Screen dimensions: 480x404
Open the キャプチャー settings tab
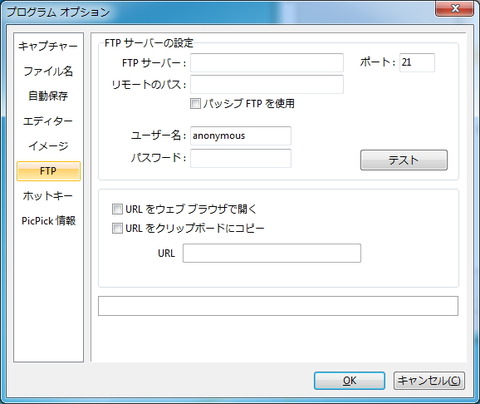(48, 46)
